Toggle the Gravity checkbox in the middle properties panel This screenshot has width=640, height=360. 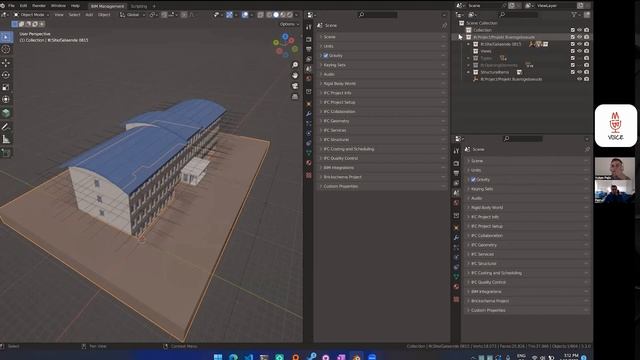(x=326, y=56)
